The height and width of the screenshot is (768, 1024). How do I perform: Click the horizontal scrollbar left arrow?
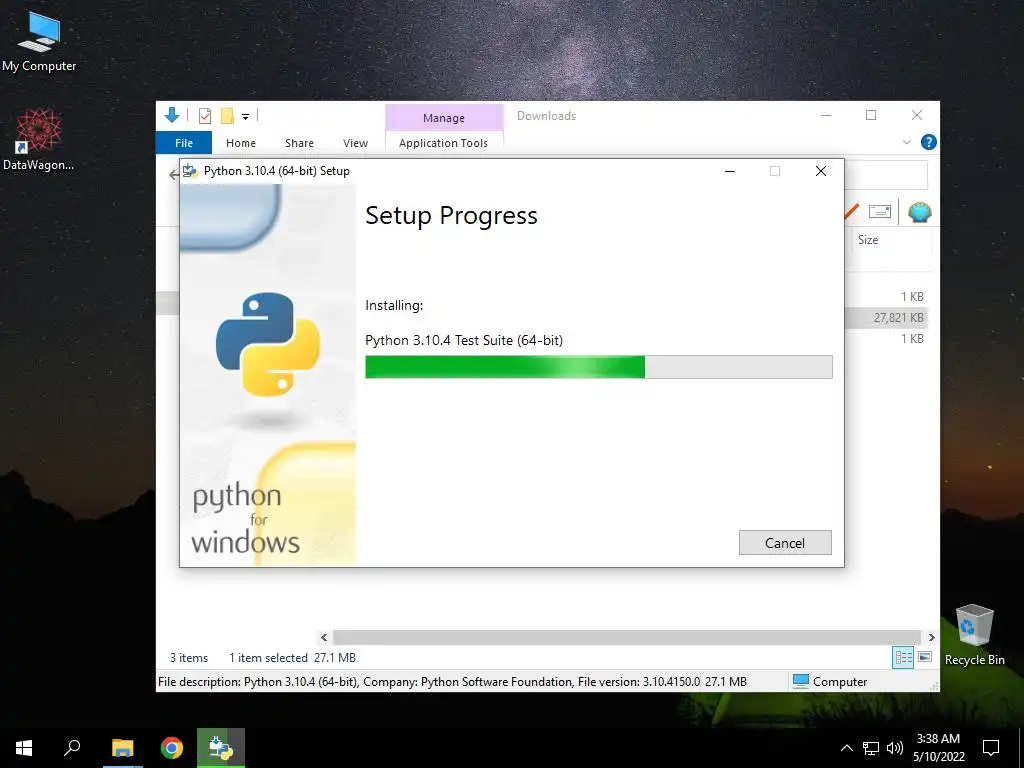(x=324, y=637)
